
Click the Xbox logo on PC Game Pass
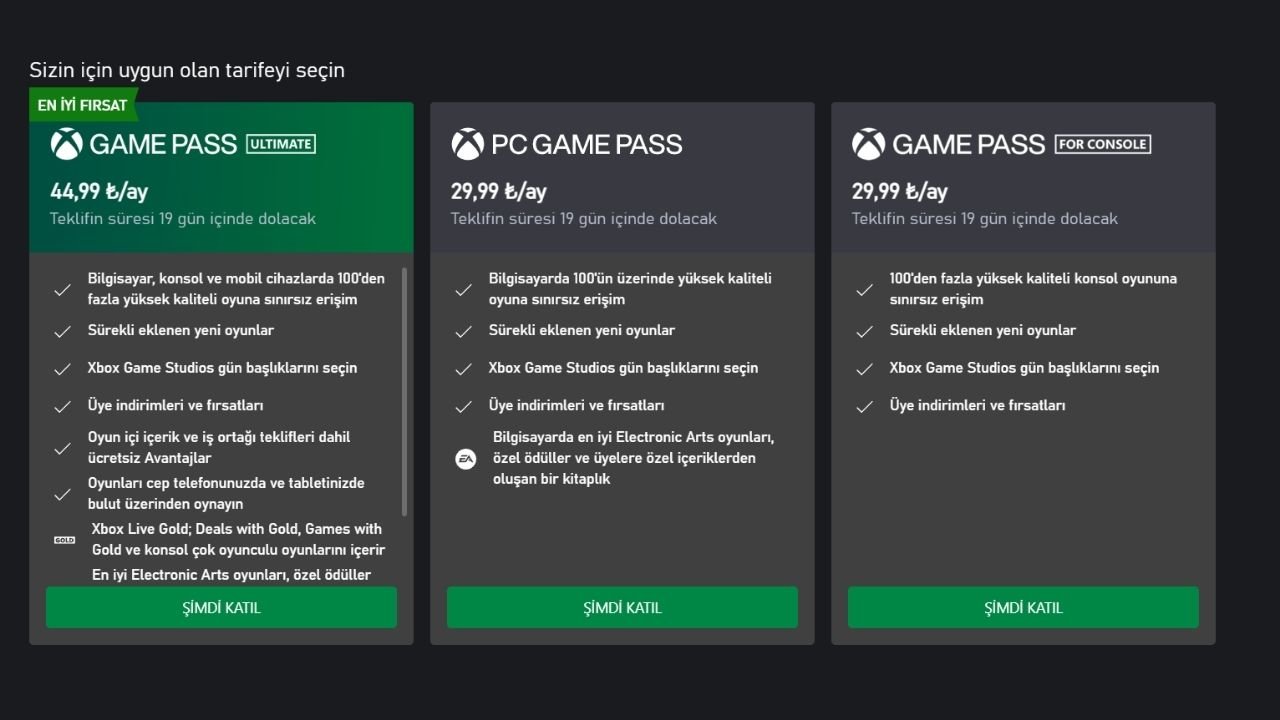tap(467, 144)
